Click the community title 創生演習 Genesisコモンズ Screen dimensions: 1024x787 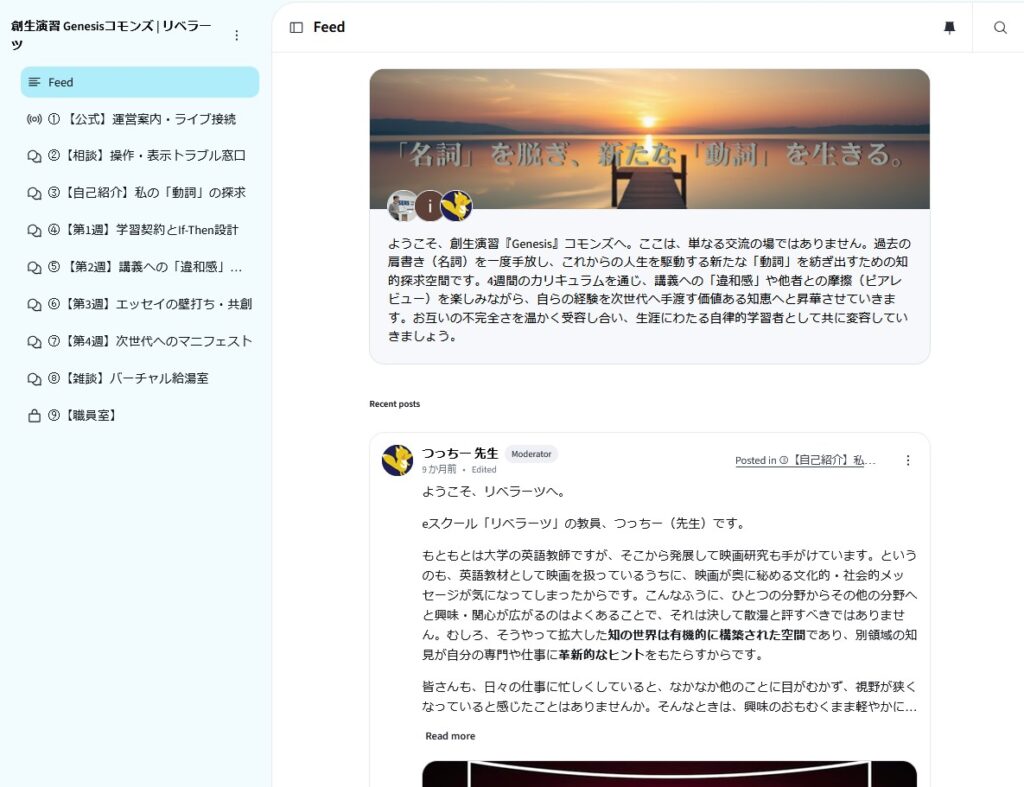pos(111,35)
